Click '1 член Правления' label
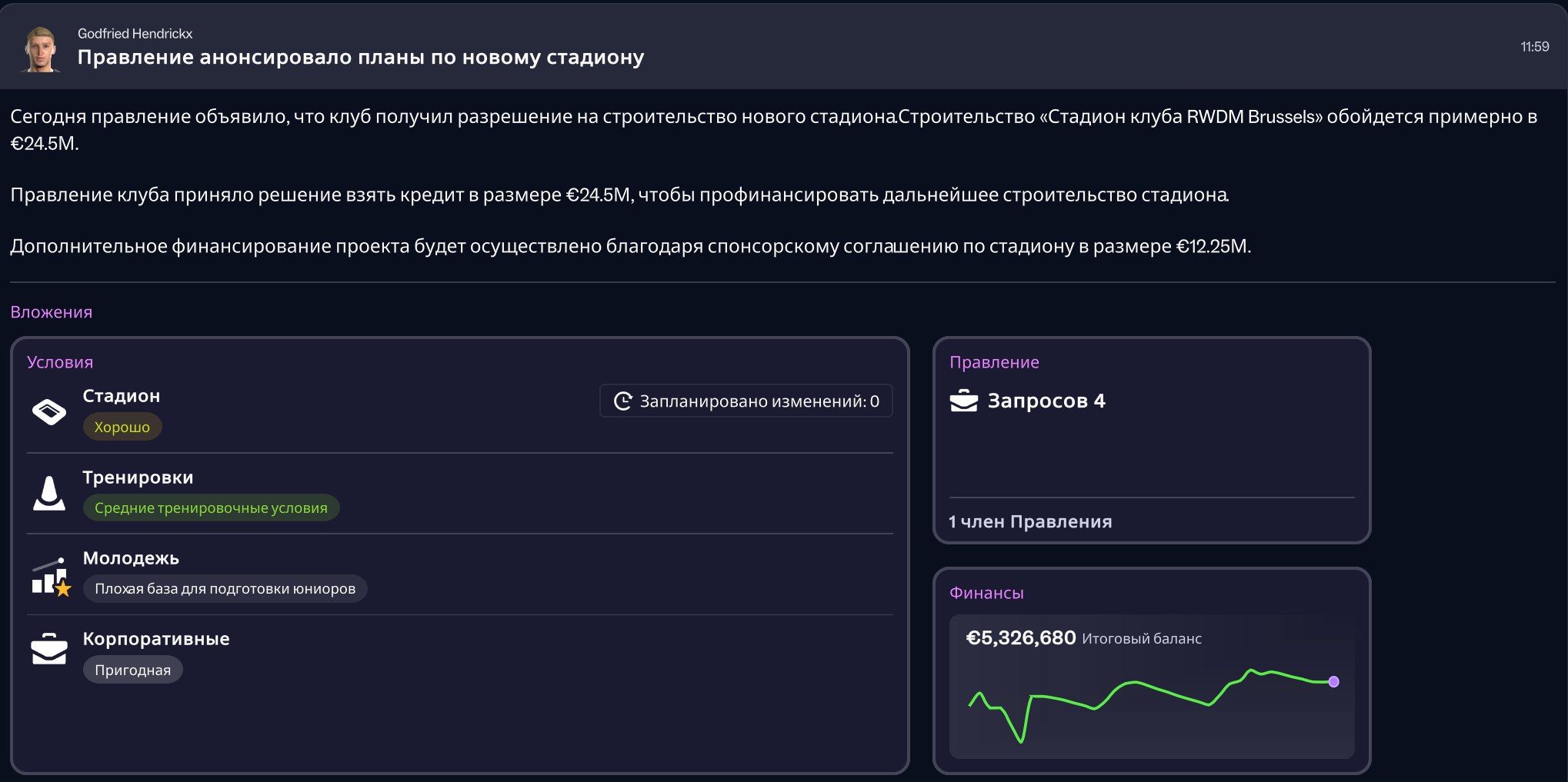 pyautogui.click(x=1030, y=521)
